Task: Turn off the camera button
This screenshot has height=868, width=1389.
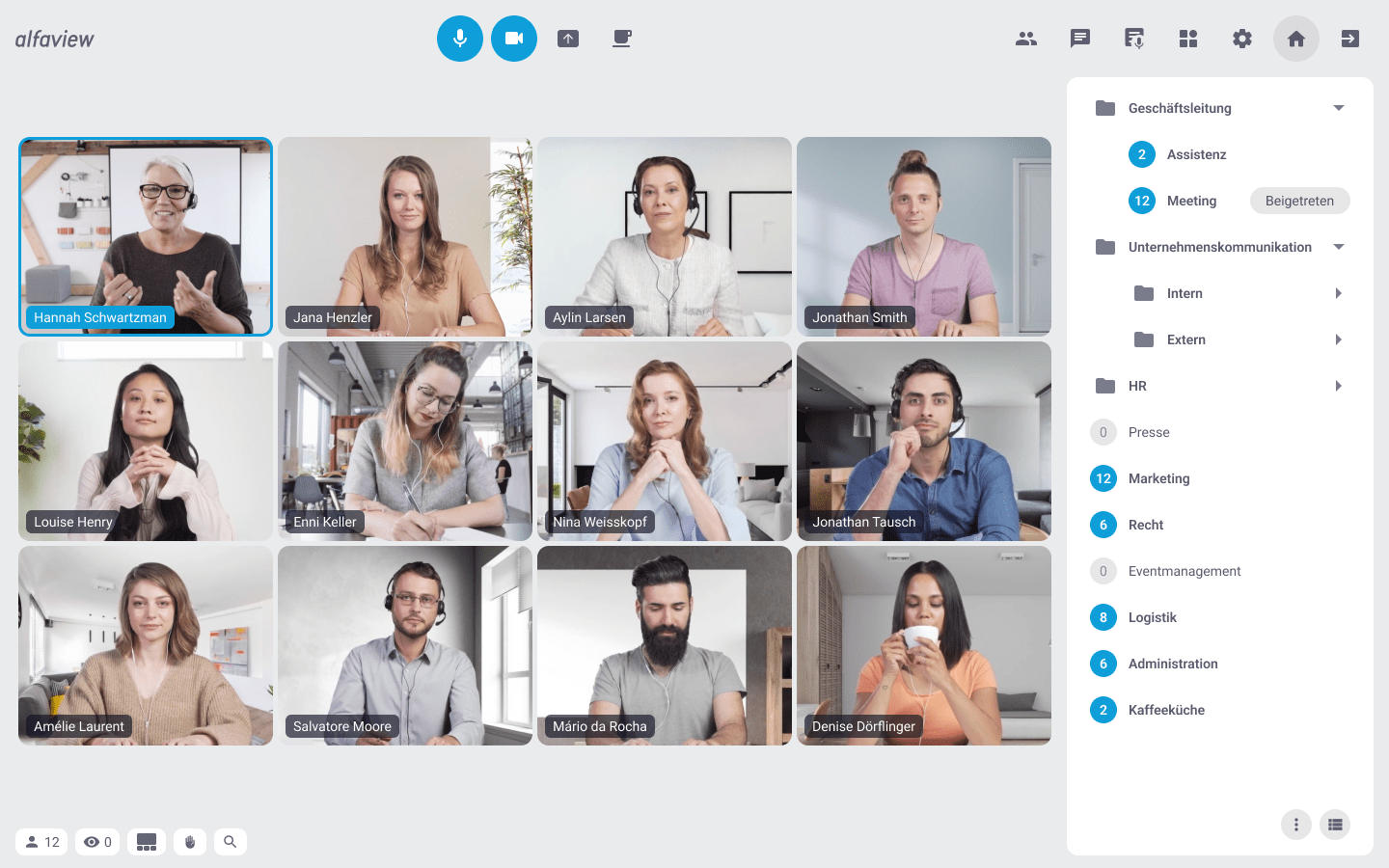Action: pyautogui.click(x=514, y=39)
